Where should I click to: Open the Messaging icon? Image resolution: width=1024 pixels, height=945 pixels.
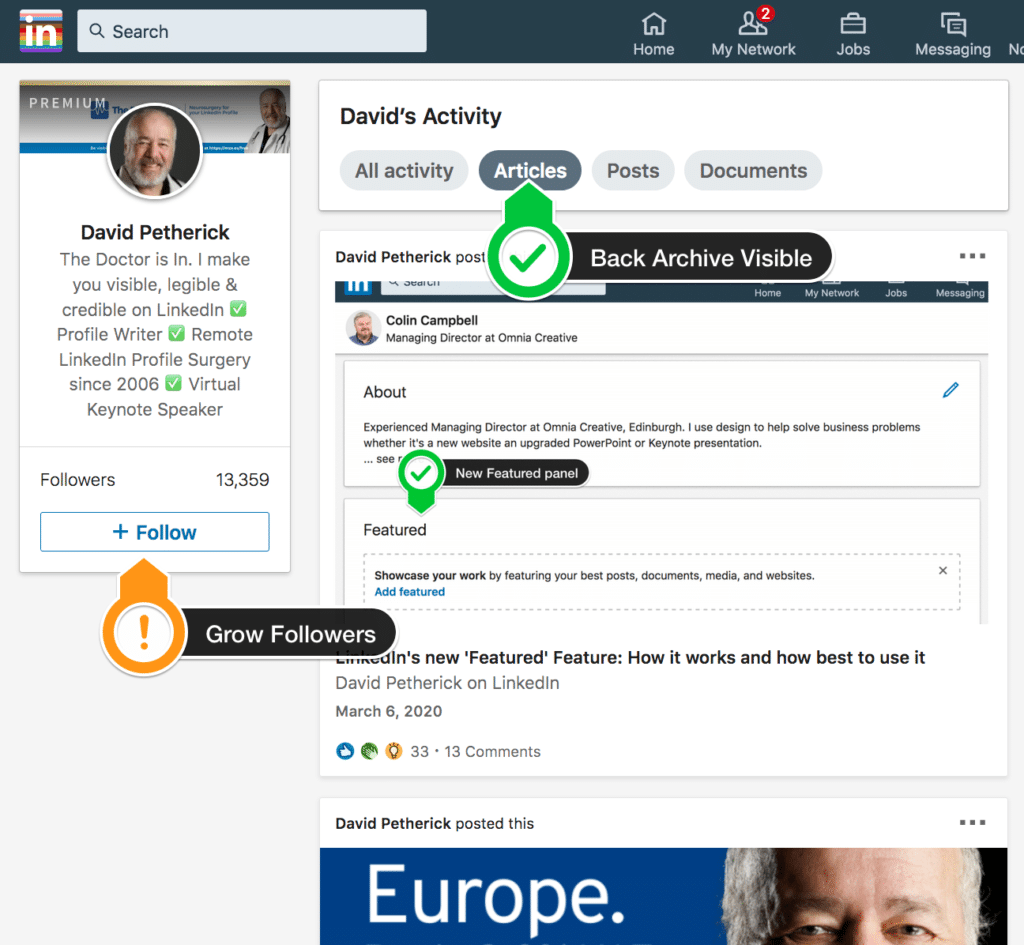pos(951,22)
